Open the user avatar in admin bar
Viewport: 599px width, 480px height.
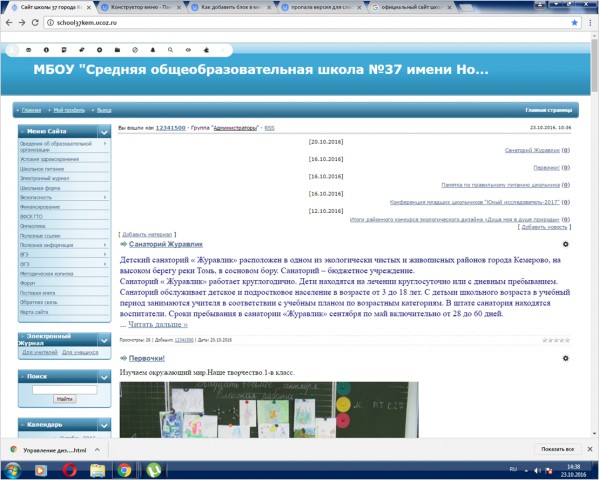tap(12, 50)
